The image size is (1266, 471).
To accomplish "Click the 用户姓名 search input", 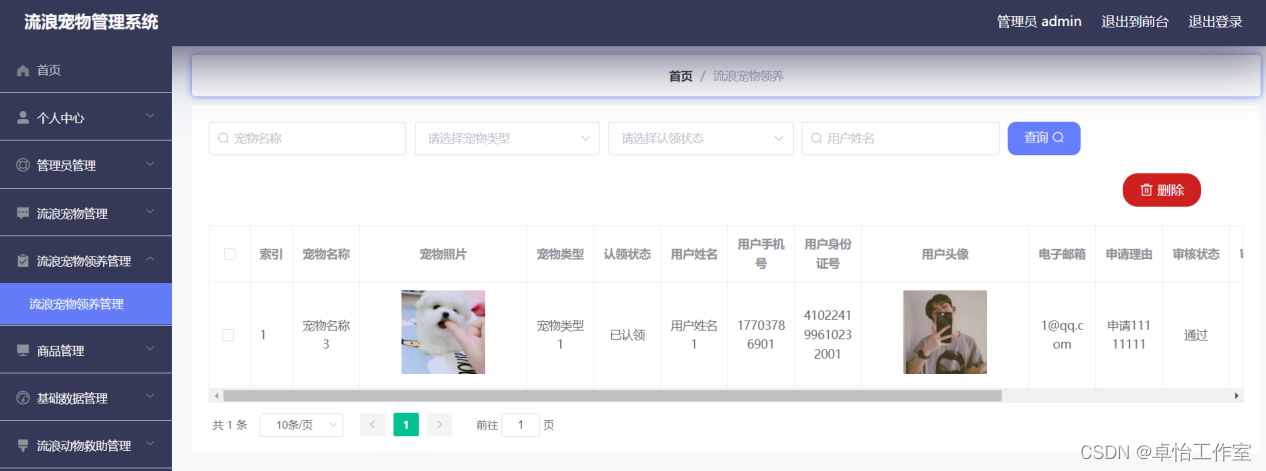I will (x=900, y=139).
